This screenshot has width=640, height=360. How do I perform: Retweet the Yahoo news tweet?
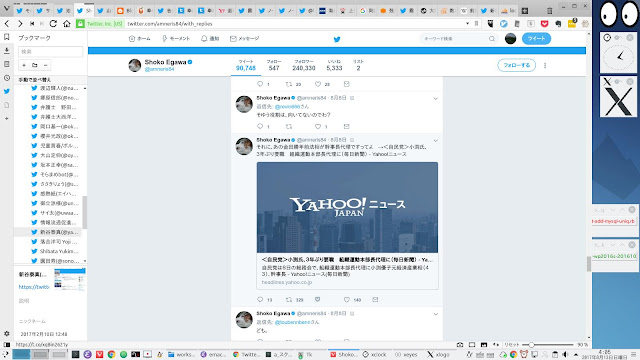pyautogui.click(x=289, y=300)
